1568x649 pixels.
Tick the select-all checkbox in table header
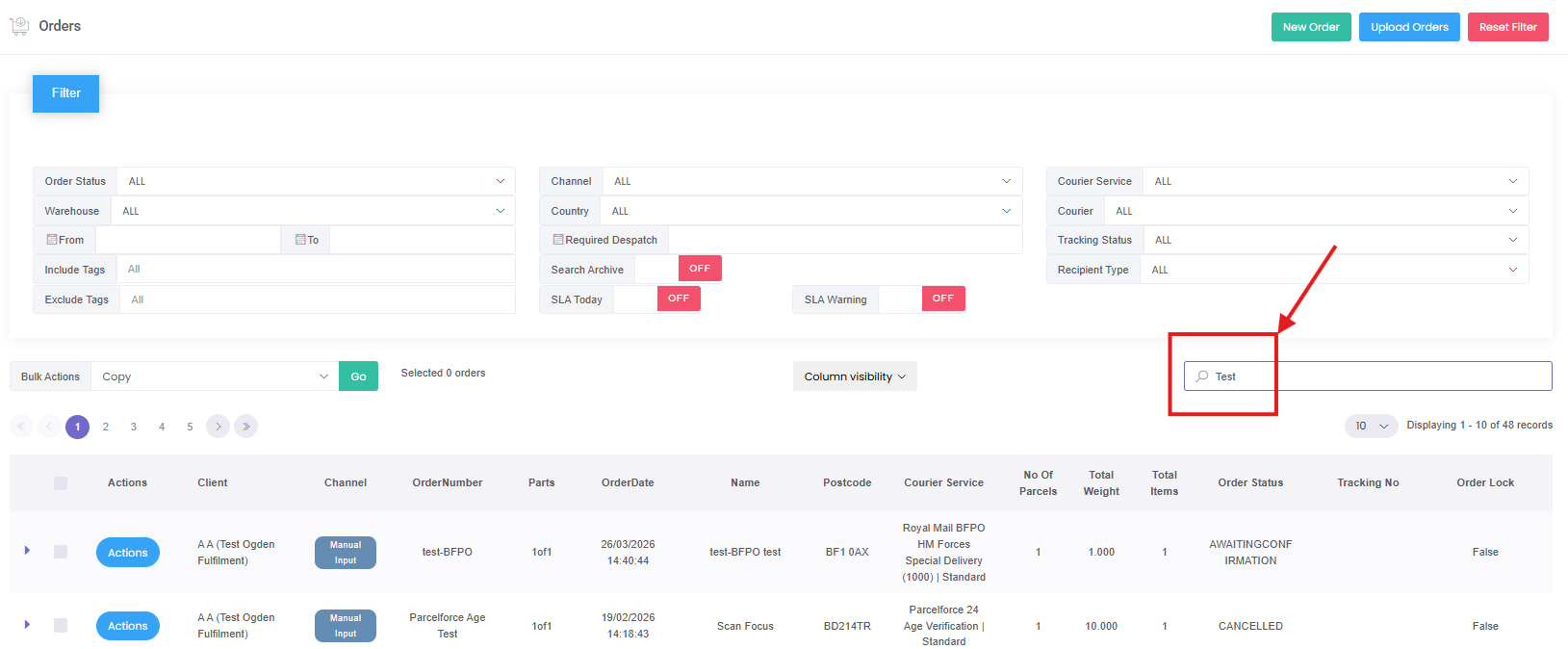click(61, 483)
